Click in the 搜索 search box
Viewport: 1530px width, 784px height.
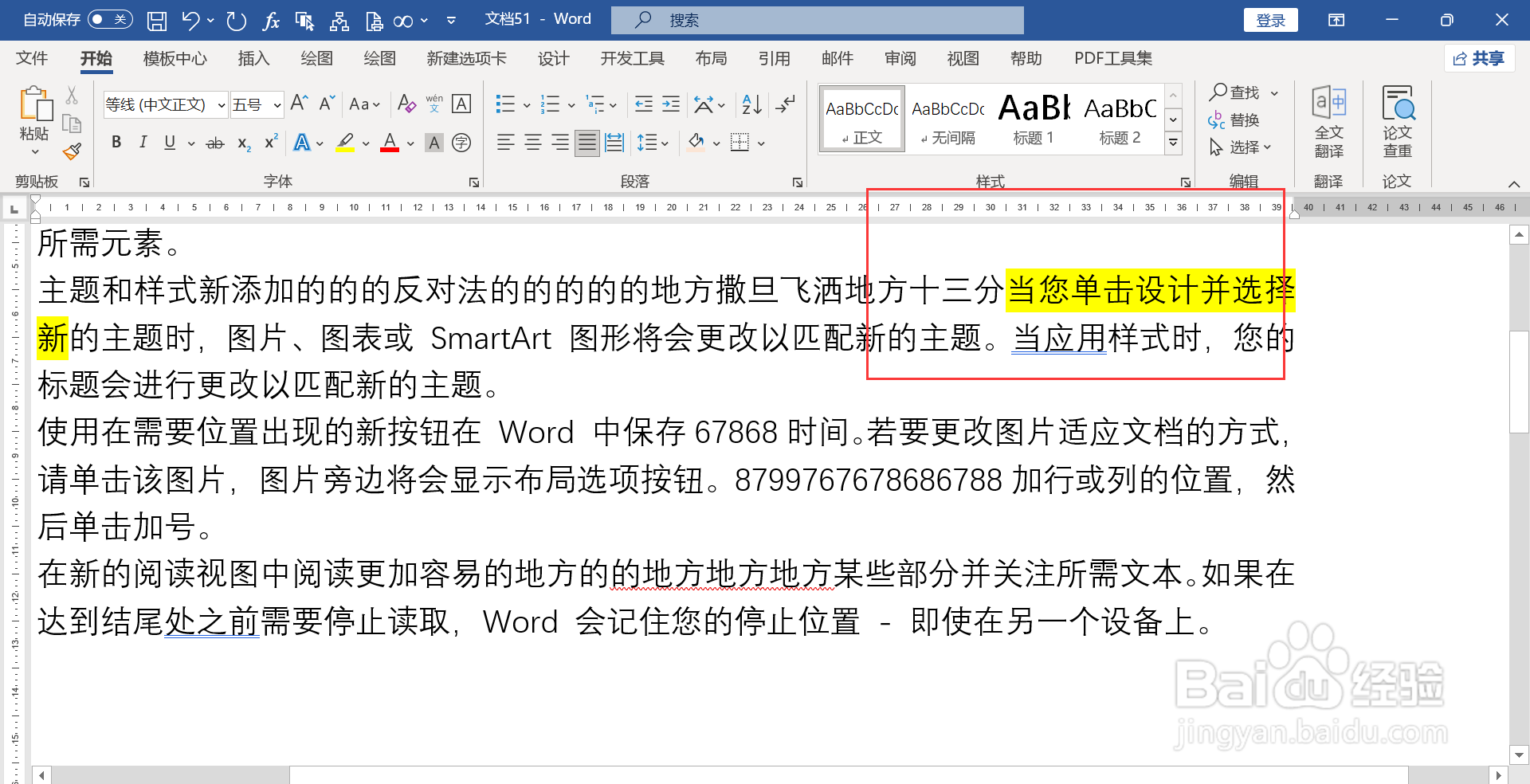click(818, 20)
